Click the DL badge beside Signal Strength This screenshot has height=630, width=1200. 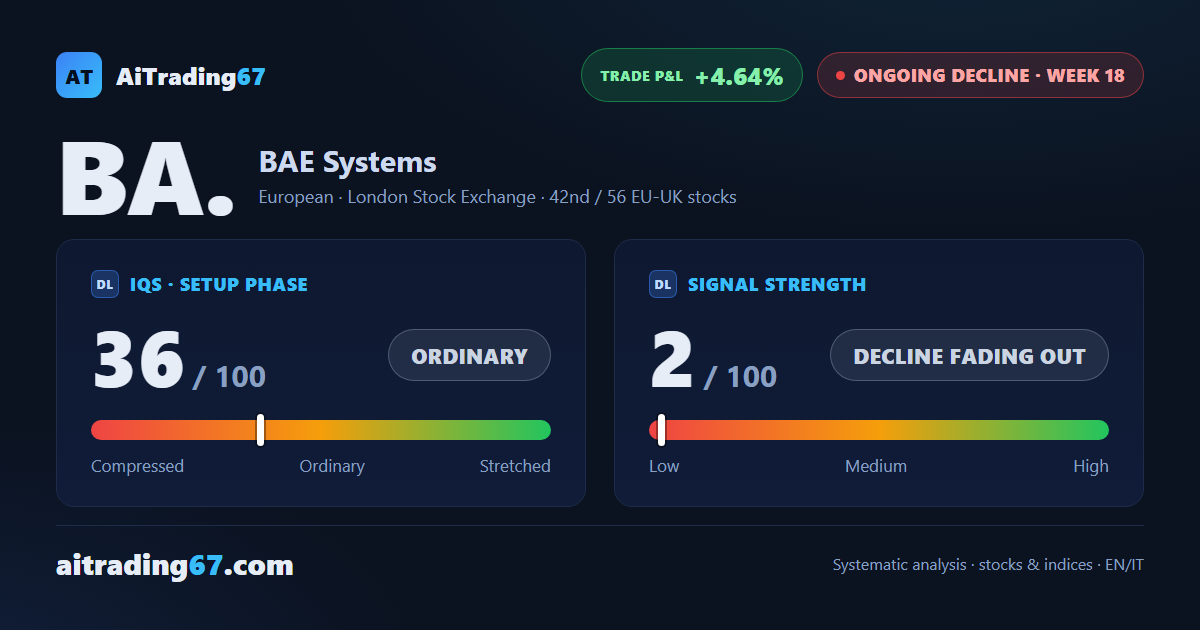(663, 284)
